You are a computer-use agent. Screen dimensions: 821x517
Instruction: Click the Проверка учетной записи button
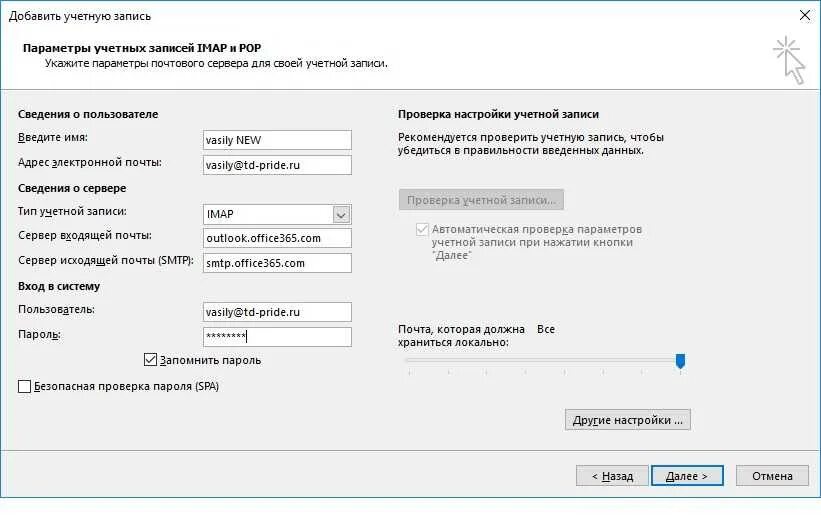point(481,199)
